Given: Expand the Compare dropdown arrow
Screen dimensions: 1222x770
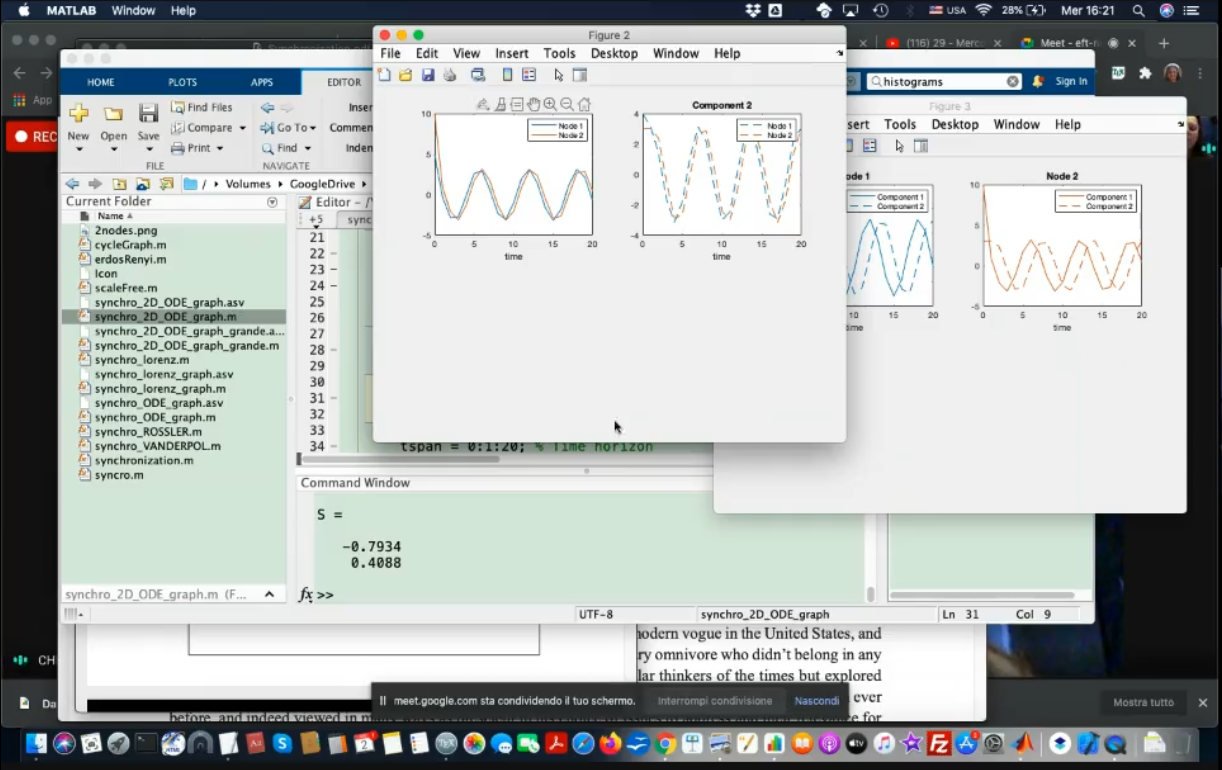Looking at the screenshot, I should (242, 128).
